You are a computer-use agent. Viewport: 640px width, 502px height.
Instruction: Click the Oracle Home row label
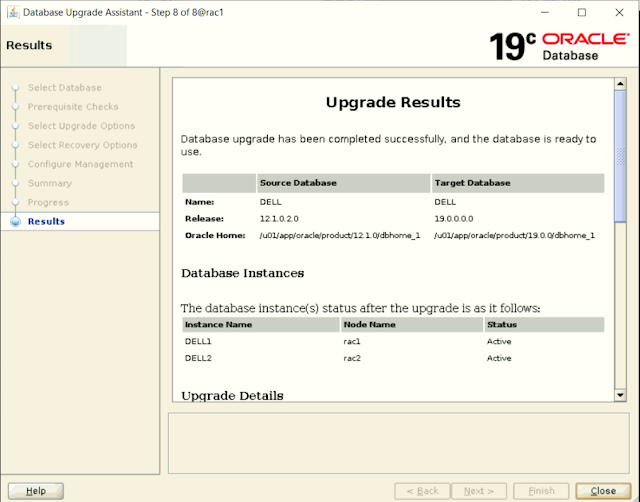(x=215, y=235)
